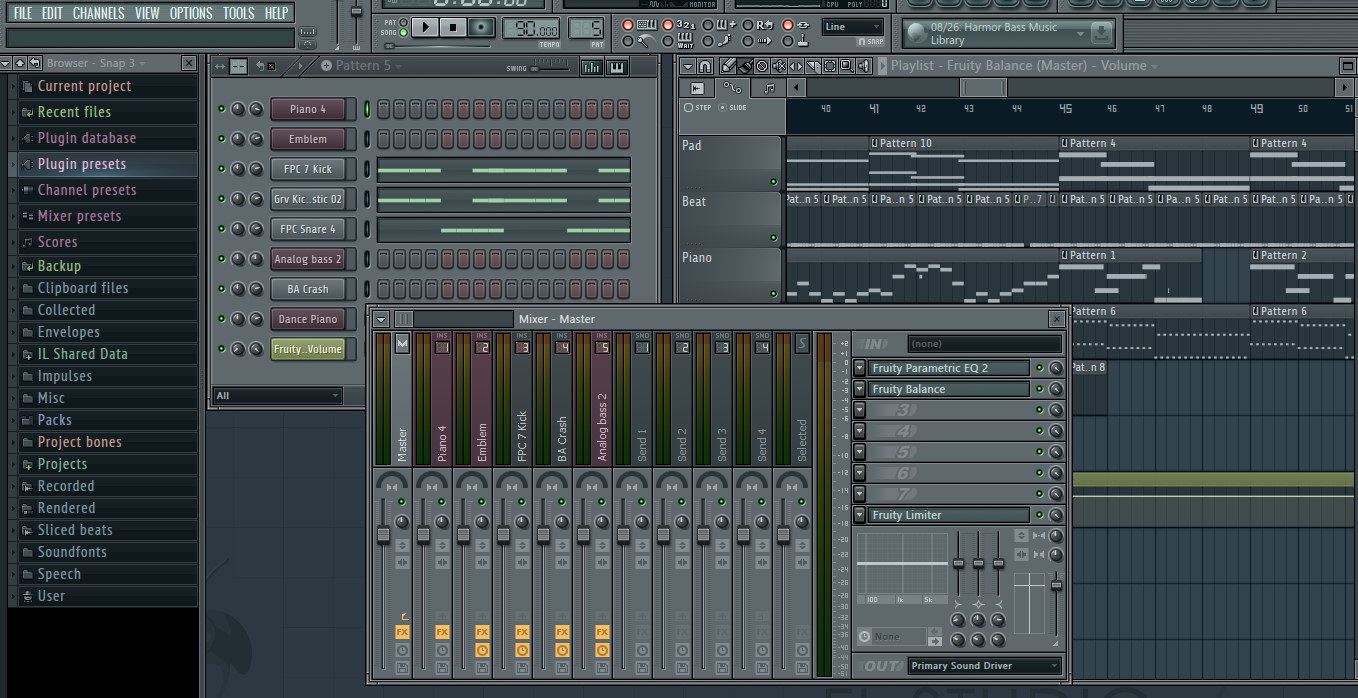Click the news download button for Harmor library

pos(1100,33)
